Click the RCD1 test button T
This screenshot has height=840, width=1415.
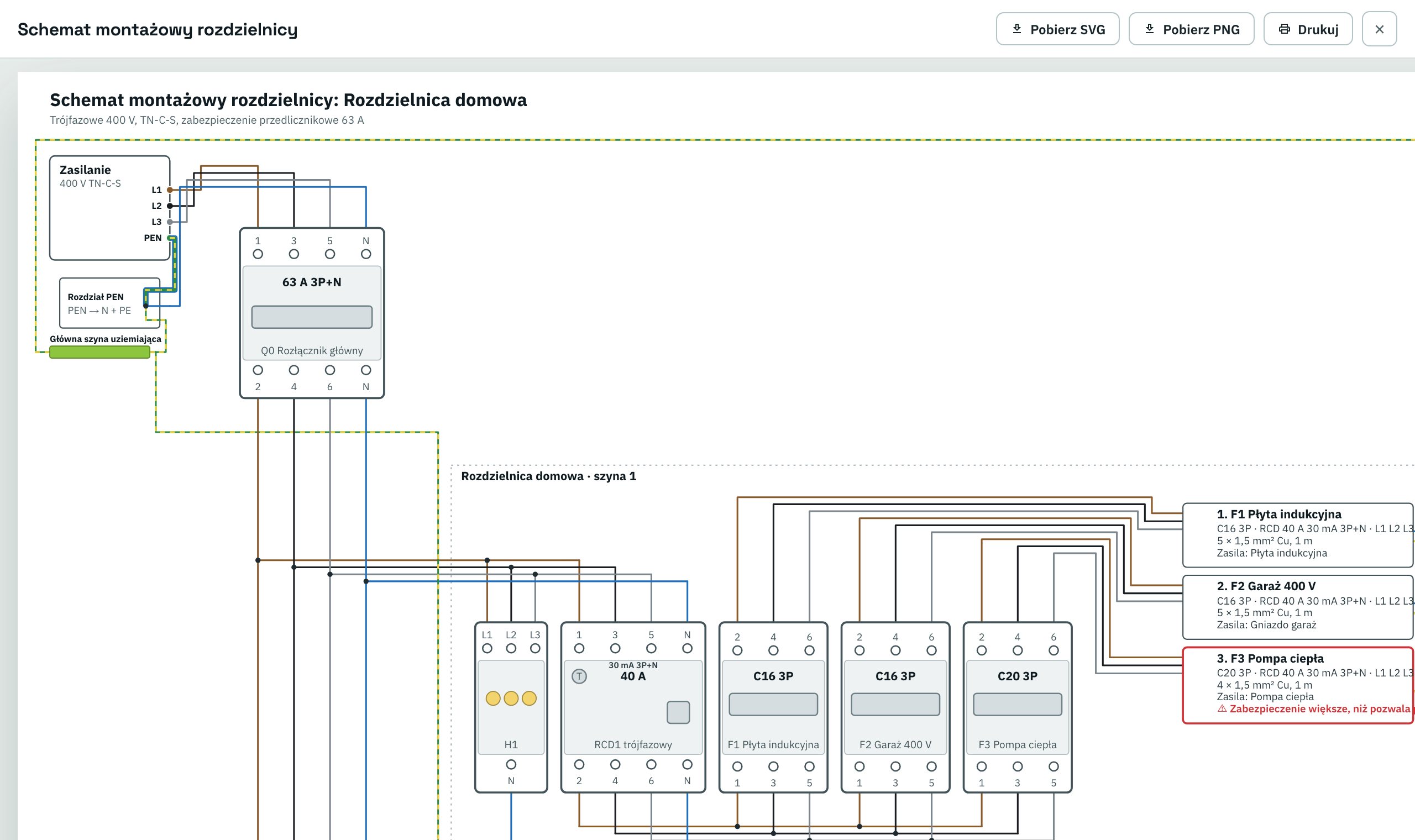(579, 676)
